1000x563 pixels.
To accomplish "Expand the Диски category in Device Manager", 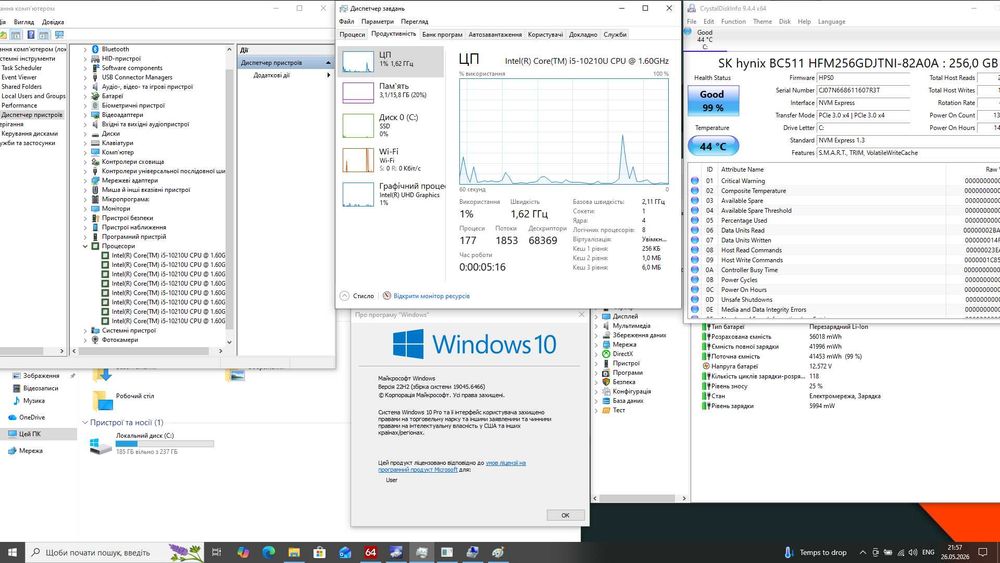I will (85, 134).
